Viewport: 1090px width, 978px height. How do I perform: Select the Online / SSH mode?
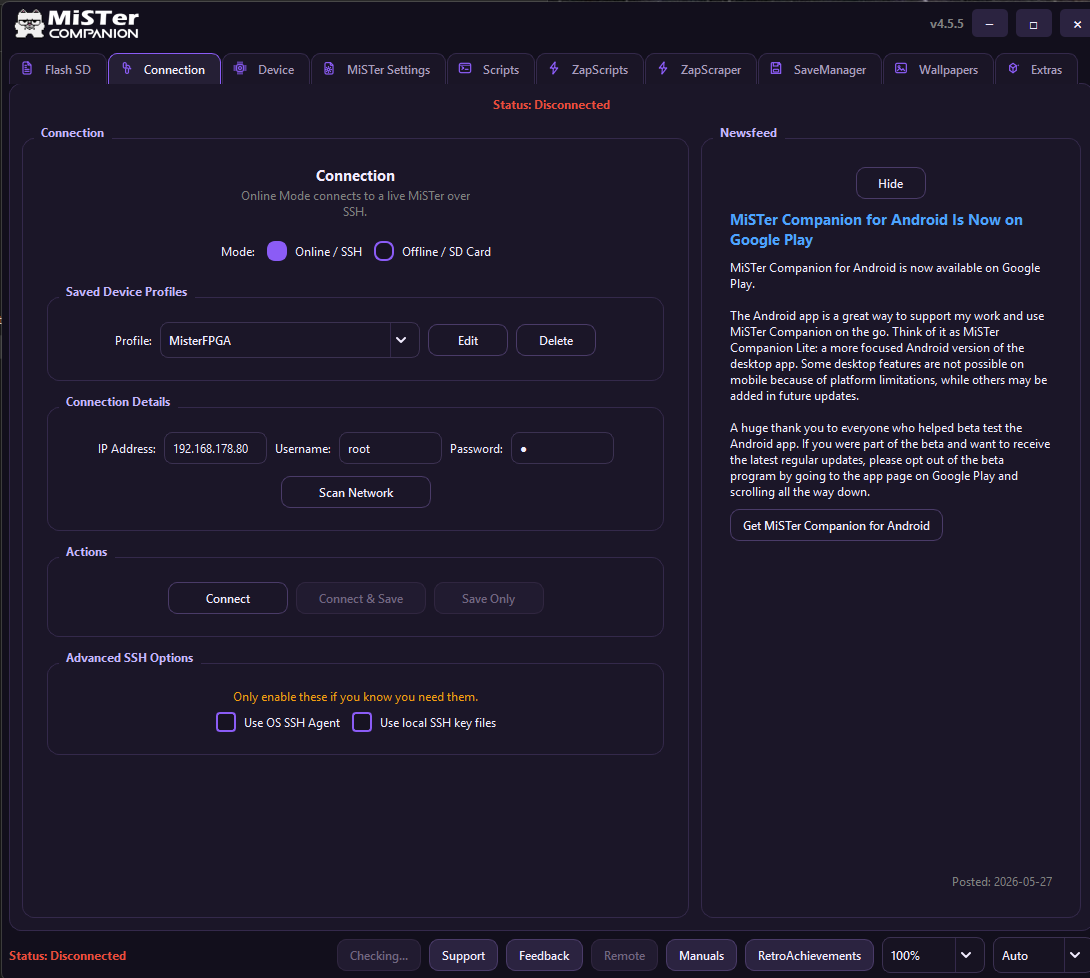pos(277,251)
